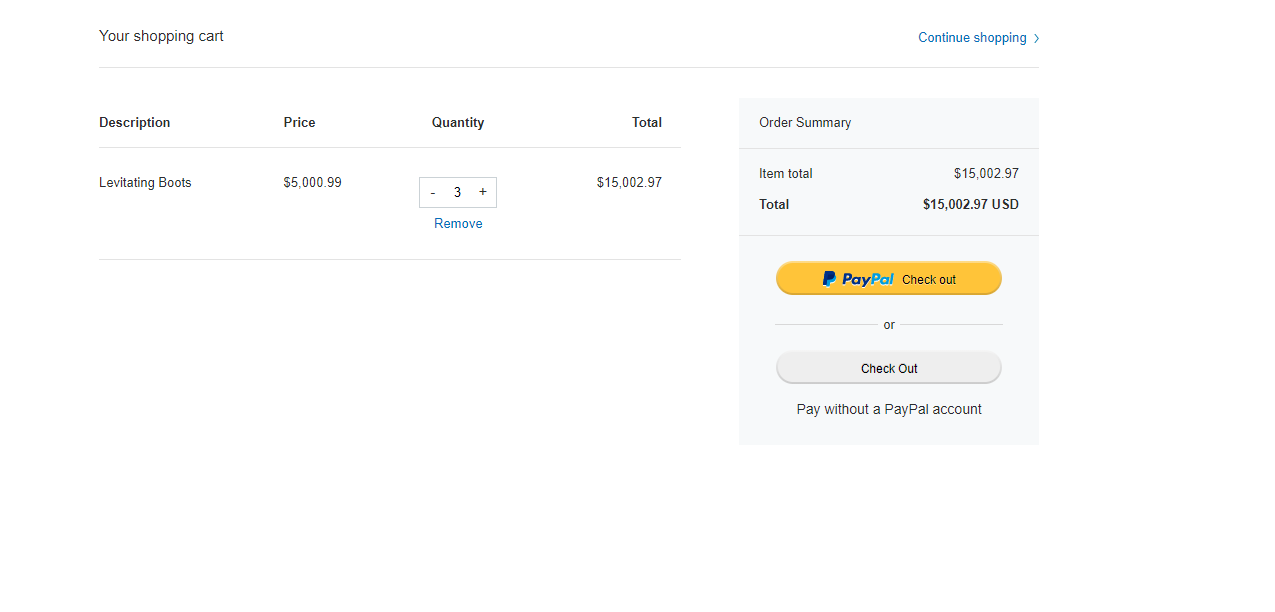Click the Price column header
The width and height of the screenshot is (1275, 612).
click(x=299, y=123)
